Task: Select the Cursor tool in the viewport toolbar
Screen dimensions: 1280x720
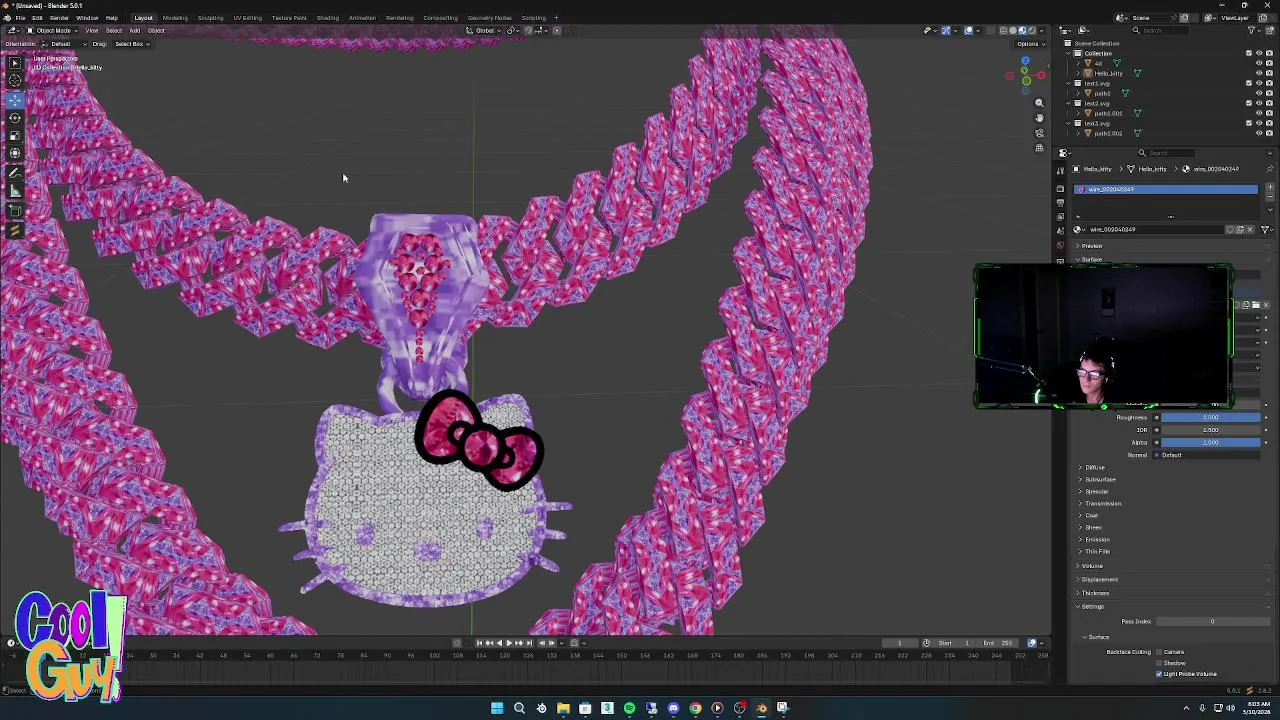Action: click(x=15, y=81)
